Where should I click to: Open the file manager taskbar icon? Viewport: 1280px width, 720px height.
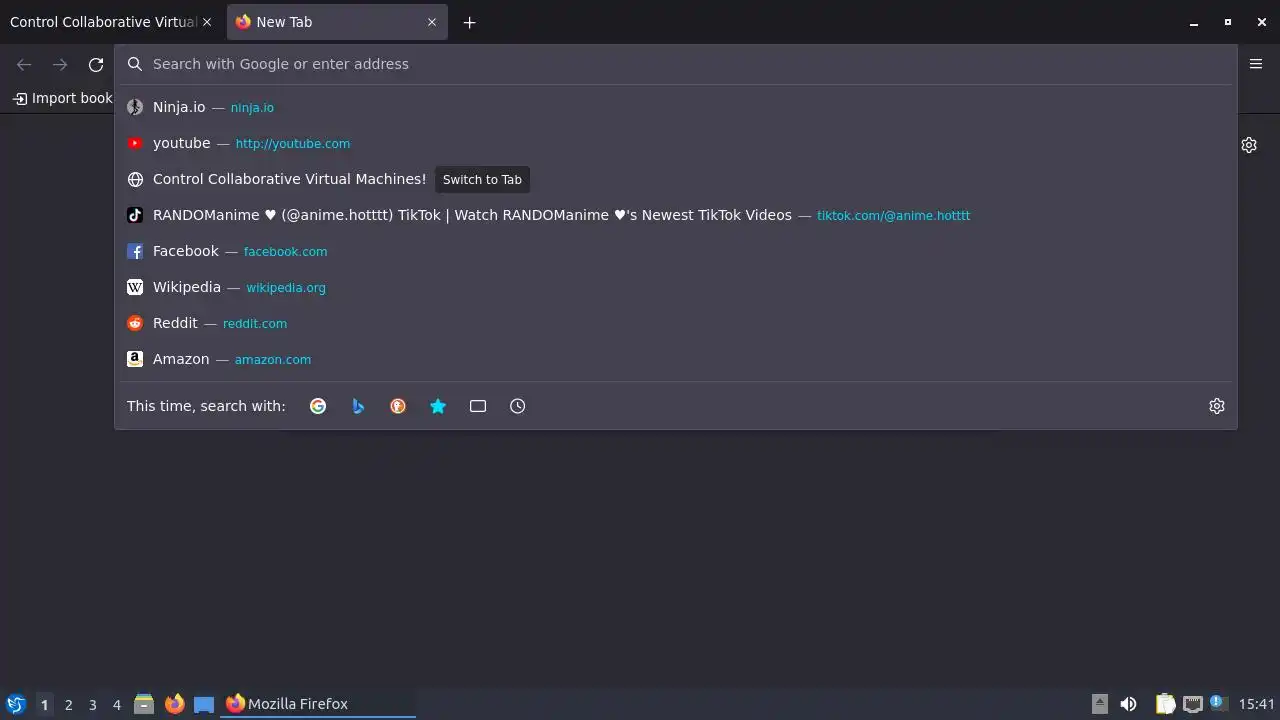point(144,704)
